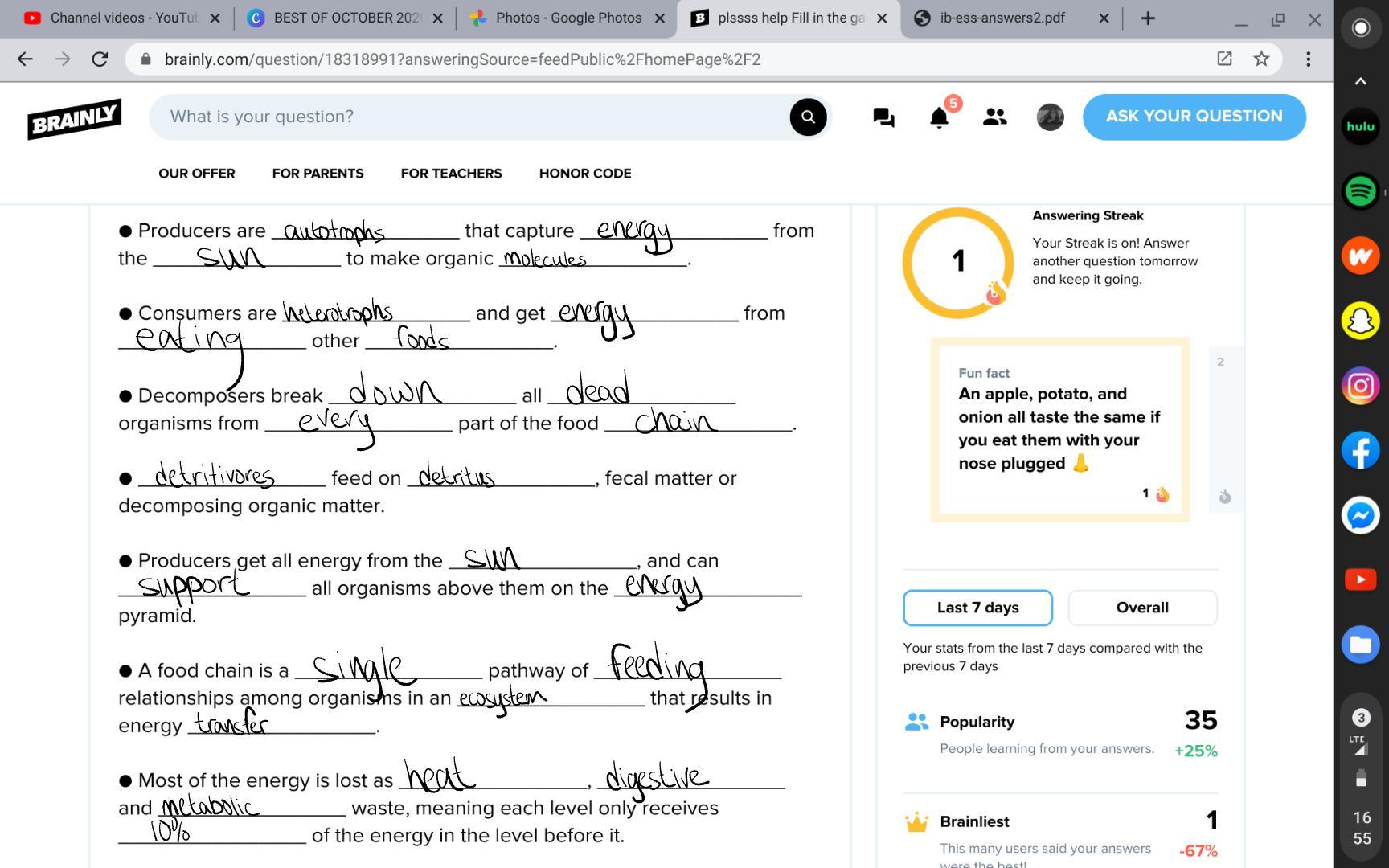Viewport: 1389px width, 868px height.
Task: Open the OUR OFFER link
Action: point(197,174)
